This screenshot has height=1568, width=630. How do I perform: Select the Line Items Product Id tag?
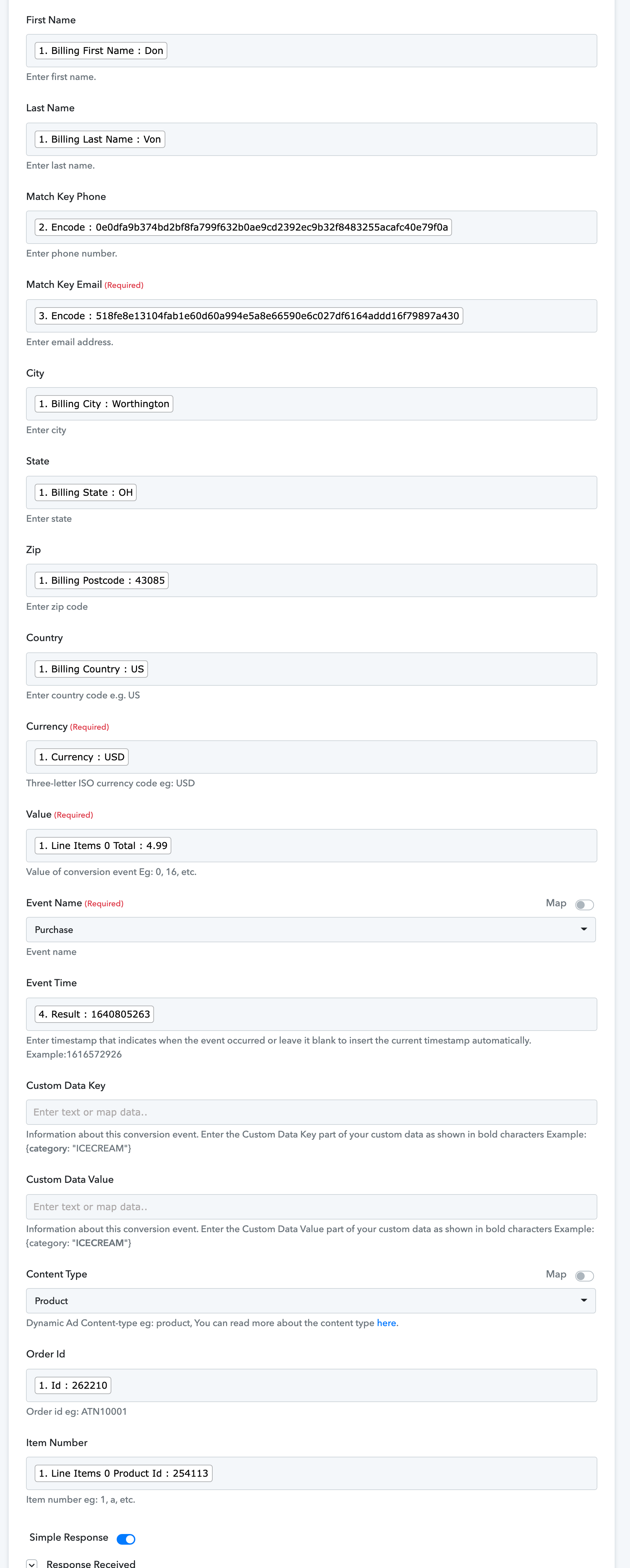(x=124, y=1473)
